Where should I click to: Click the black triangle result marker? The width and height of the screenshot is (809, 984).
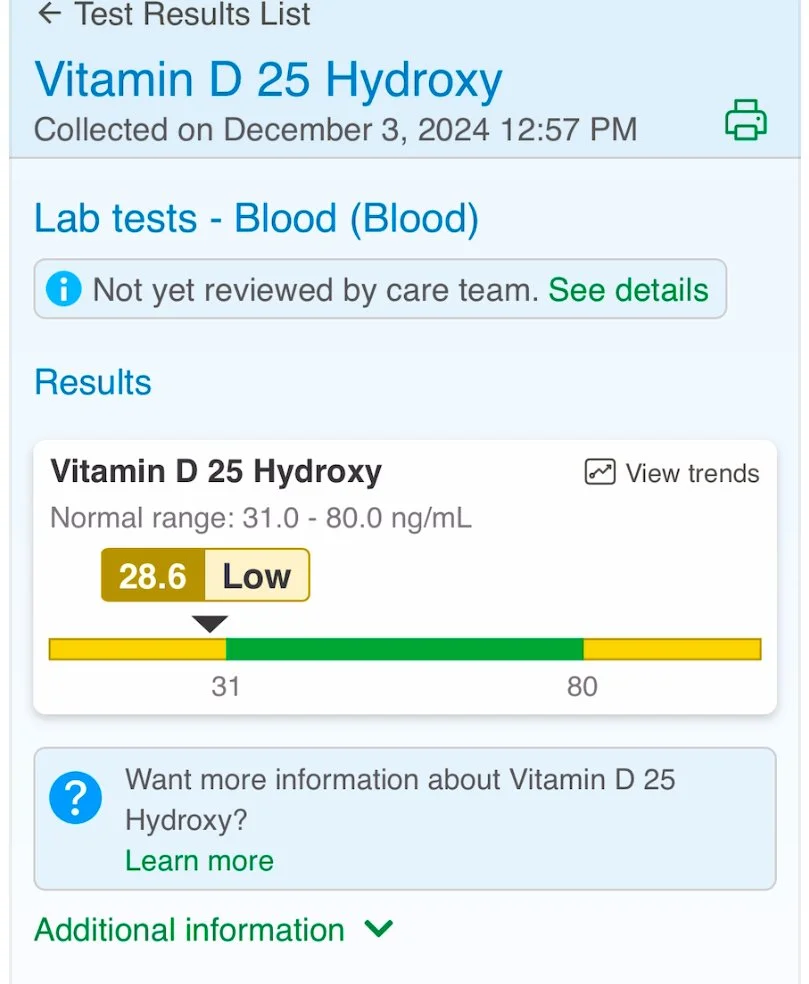tap(210, 623)
